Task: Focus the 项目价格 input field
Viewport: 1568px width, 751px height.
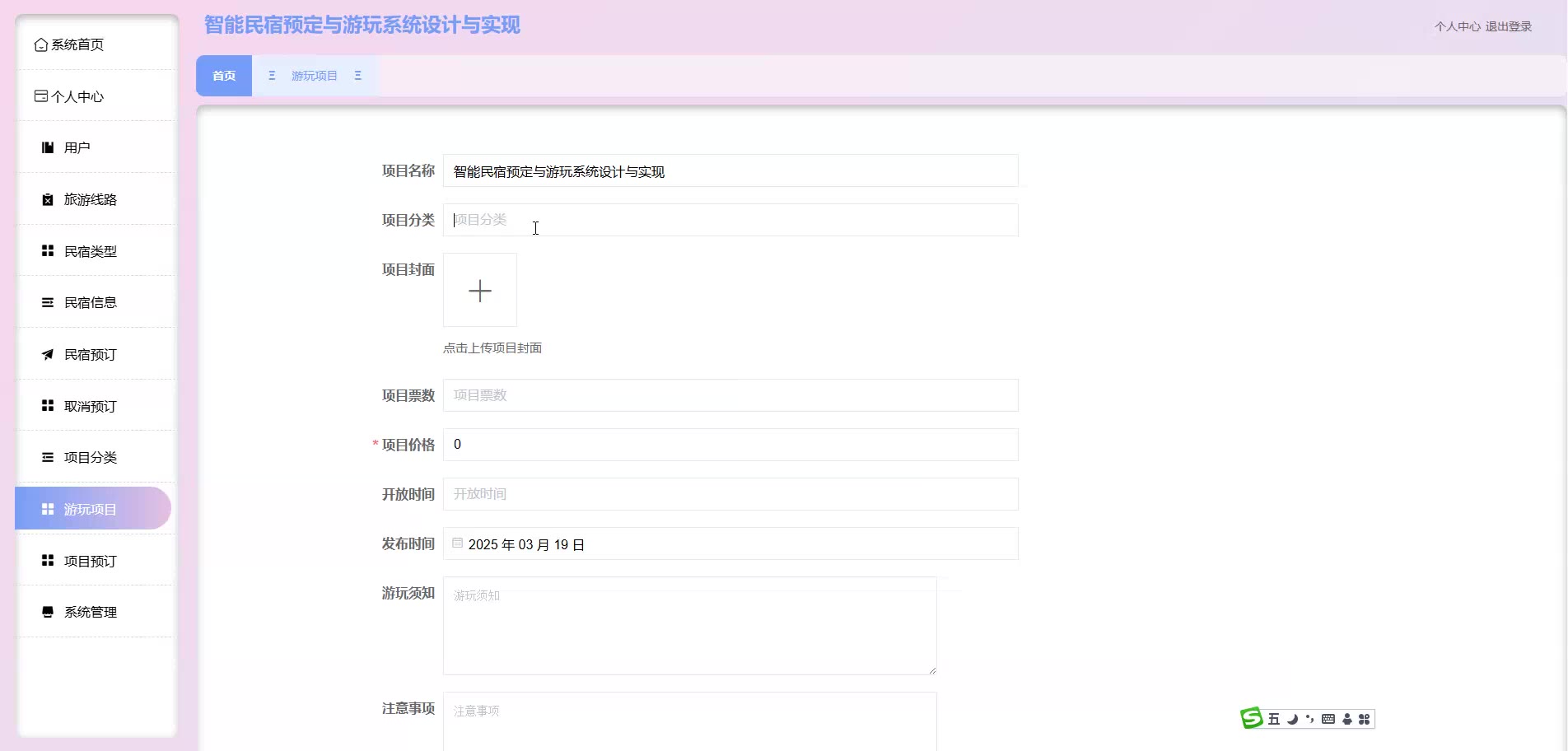Action: (730, 445)
